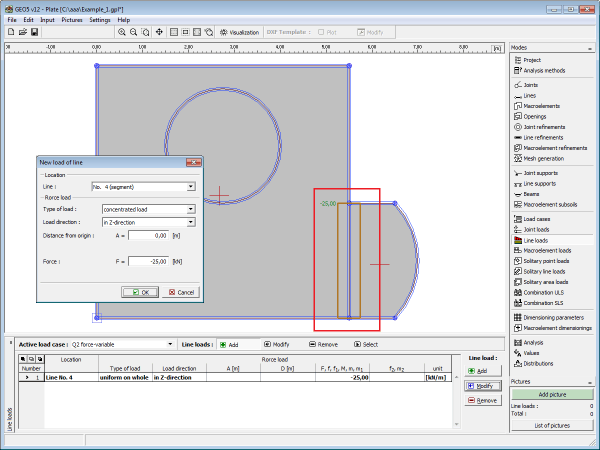The width and height of the screenshot is (600, 450).
Task: Switch to Macroelement refinements mode
Action: tap(551, 148)
